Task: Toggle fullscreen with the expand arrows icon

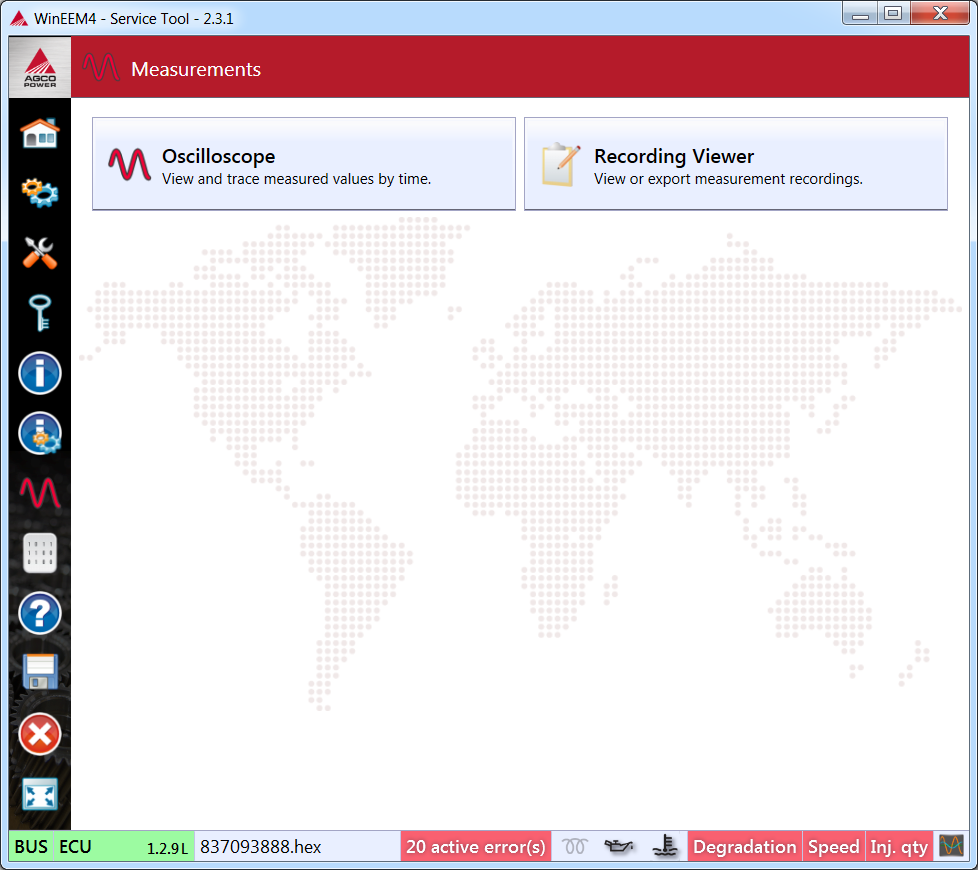Action: point(40,794)
